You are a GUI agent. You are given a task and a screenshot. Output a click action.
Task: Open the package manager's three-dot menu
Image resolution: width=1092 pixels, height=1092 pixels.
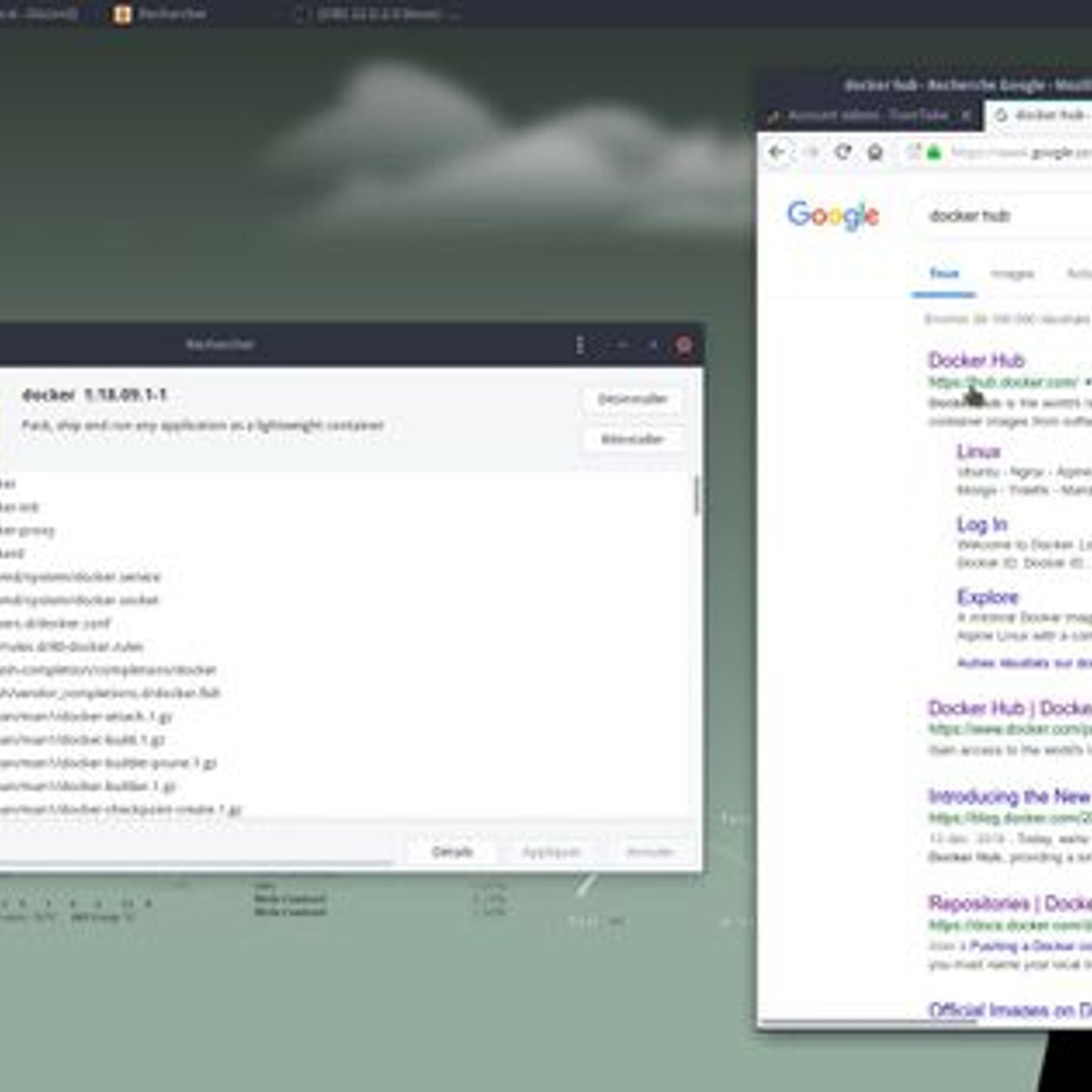pos(580,345)
